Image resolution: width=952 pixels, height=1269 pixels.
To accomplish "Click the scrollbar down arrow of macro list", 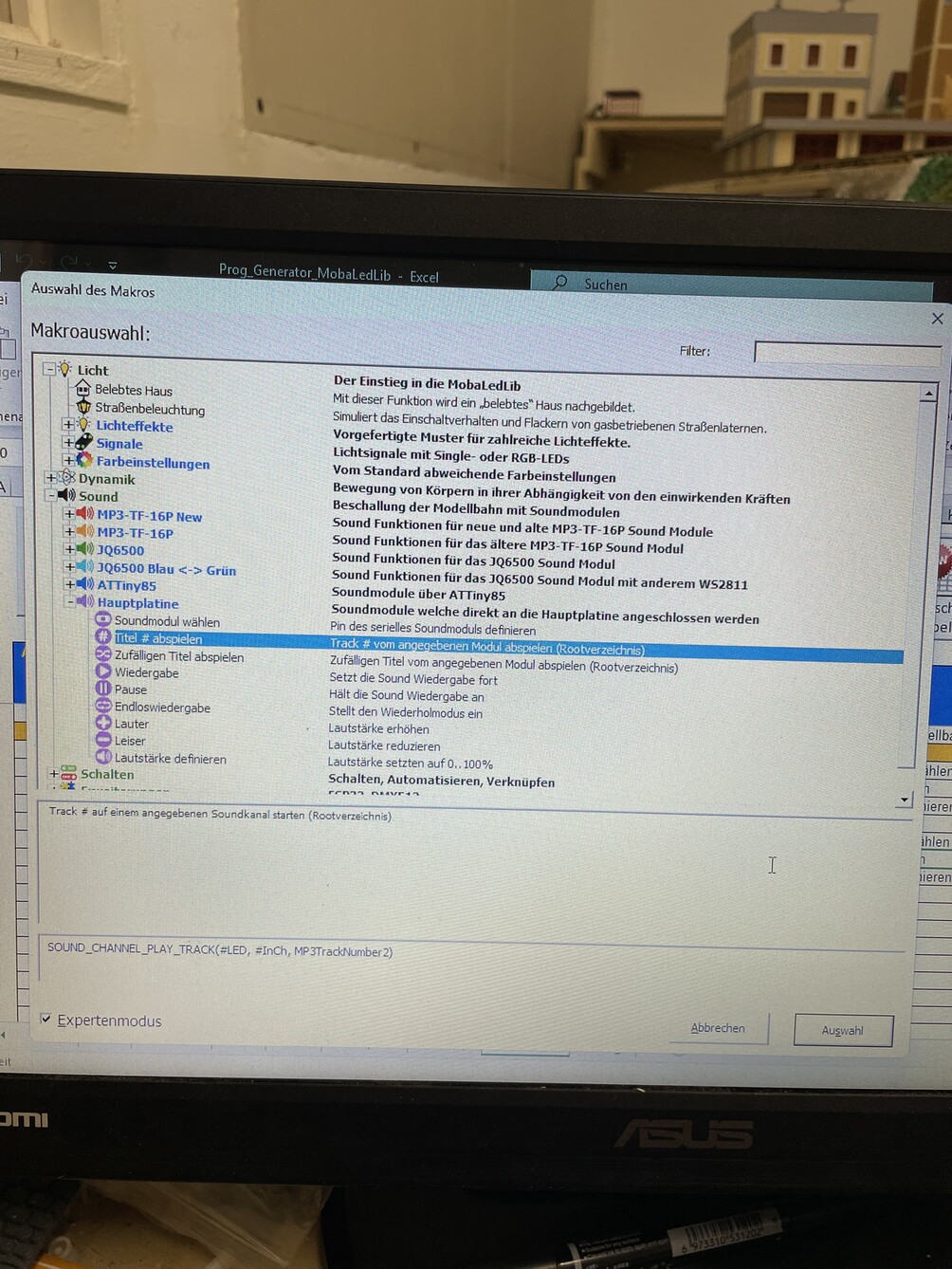I will [x=904, y=800].
